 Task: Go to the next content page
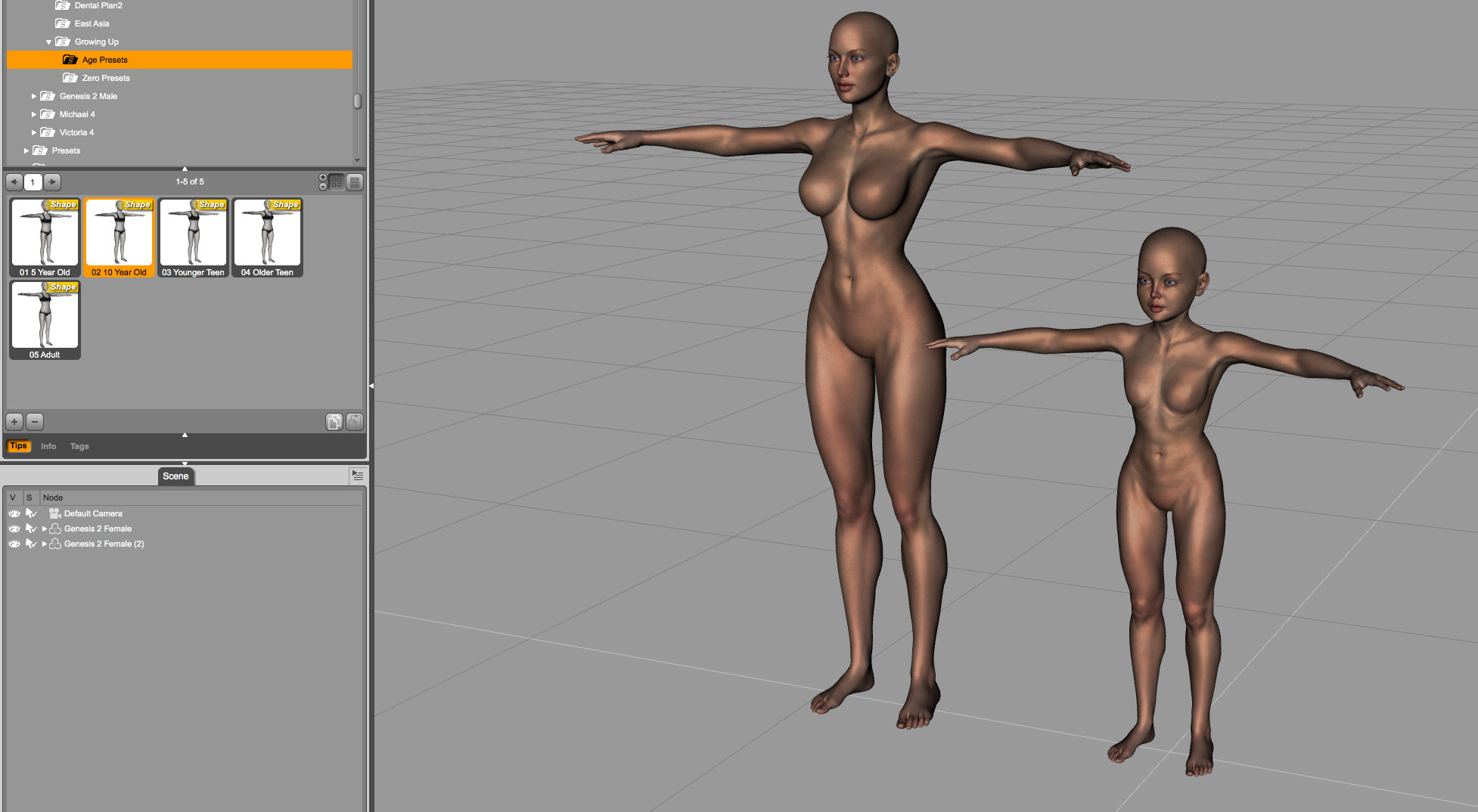tap(52, 182)
